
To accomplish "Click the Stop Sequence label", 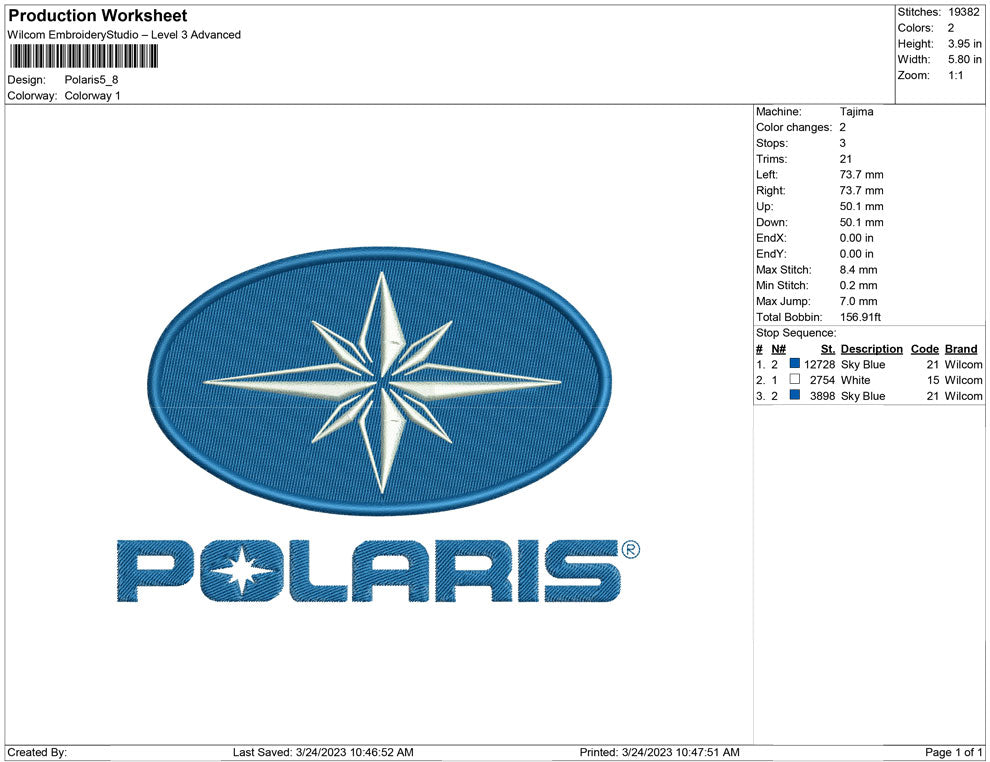I will [x=796, y=333].
